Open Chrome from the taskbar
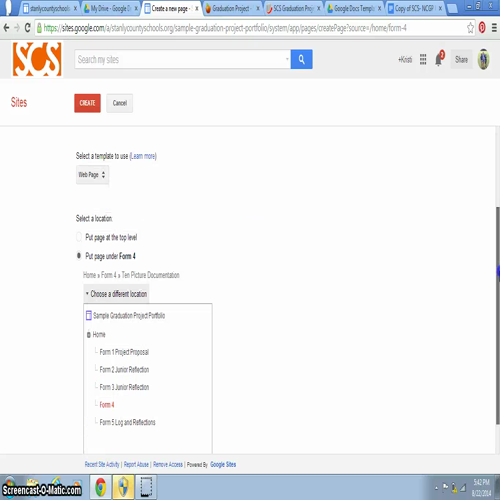Image resolution: width=500 pixels, height=500 pixels. pyautogui.click(x=100, y=487)
